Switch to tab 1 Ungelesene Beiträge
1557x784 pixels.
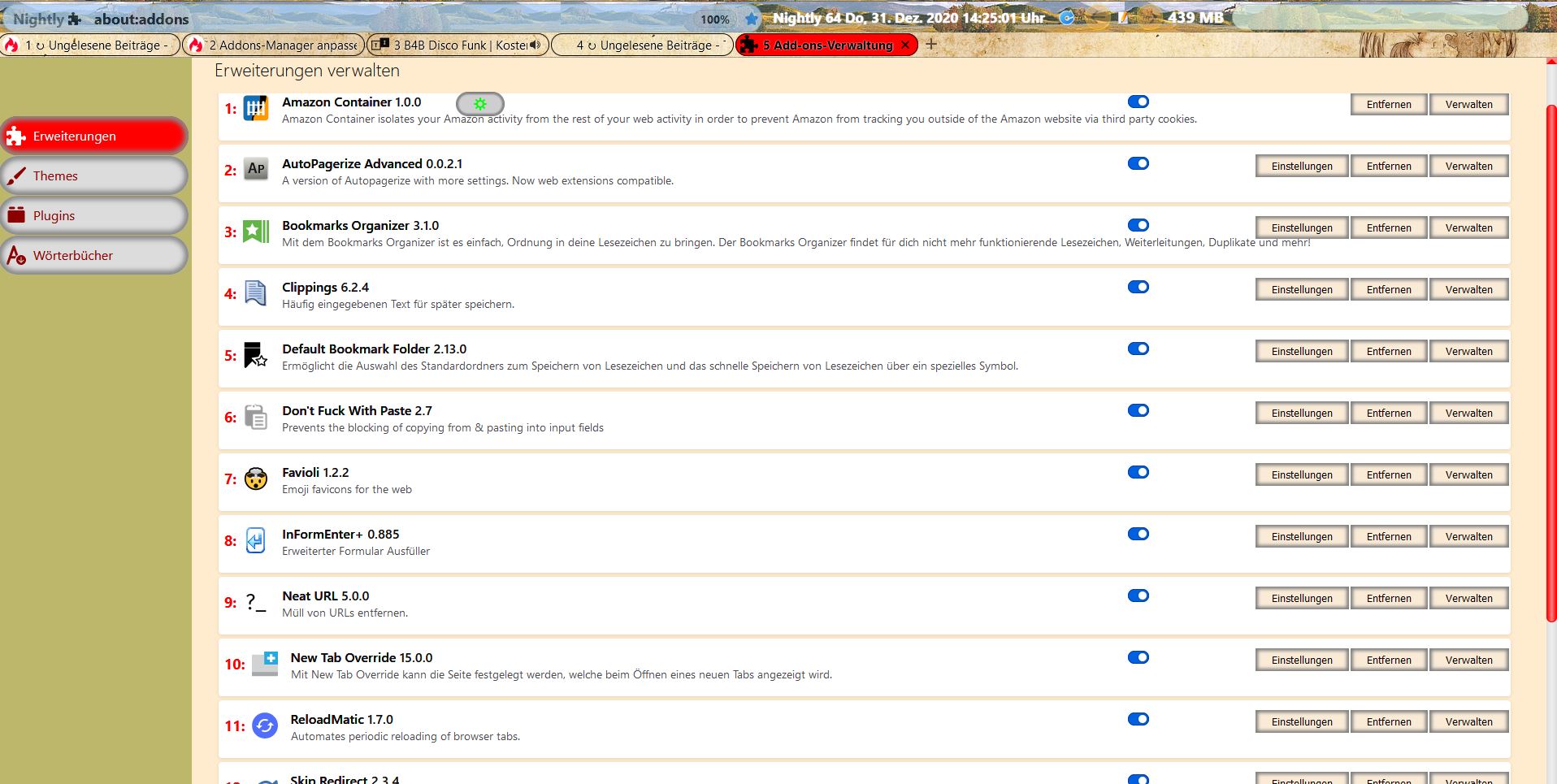click(x=90, y=45)
